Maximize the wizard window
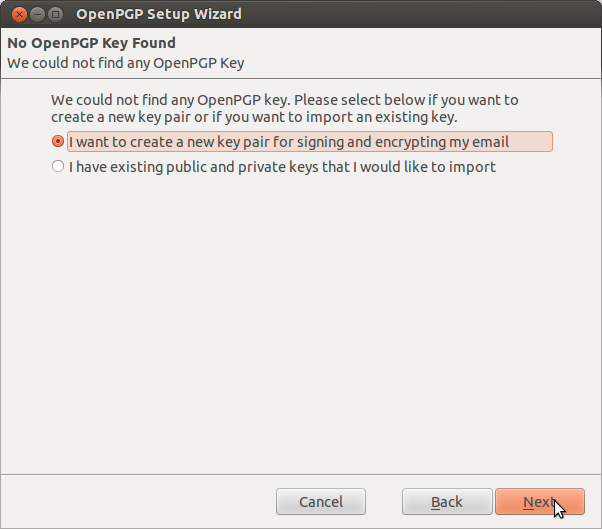The image size is (602, 529). [56, 15]
